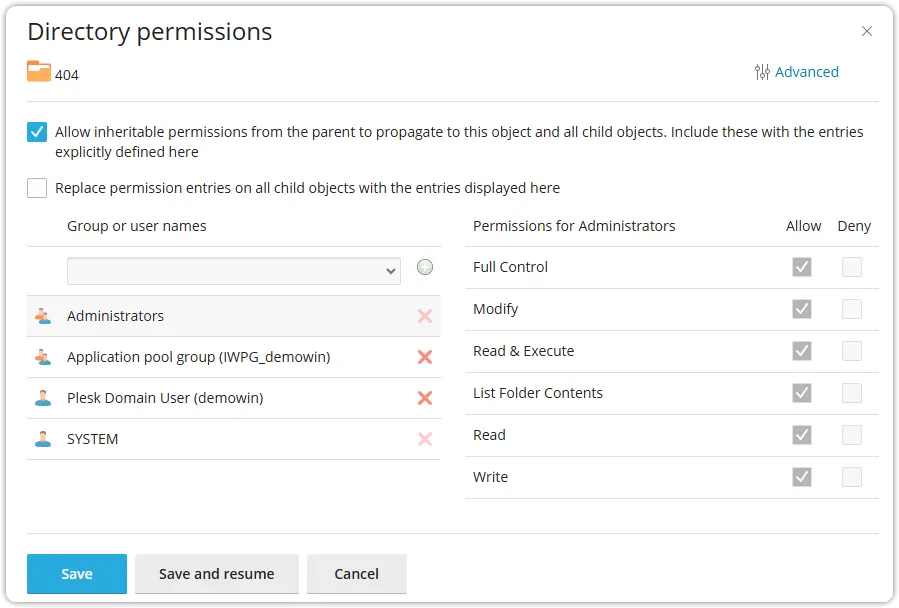This screenshot has height=608, width=899.
Task: Click the group icon beside Administrators
Action: (44, 315)
